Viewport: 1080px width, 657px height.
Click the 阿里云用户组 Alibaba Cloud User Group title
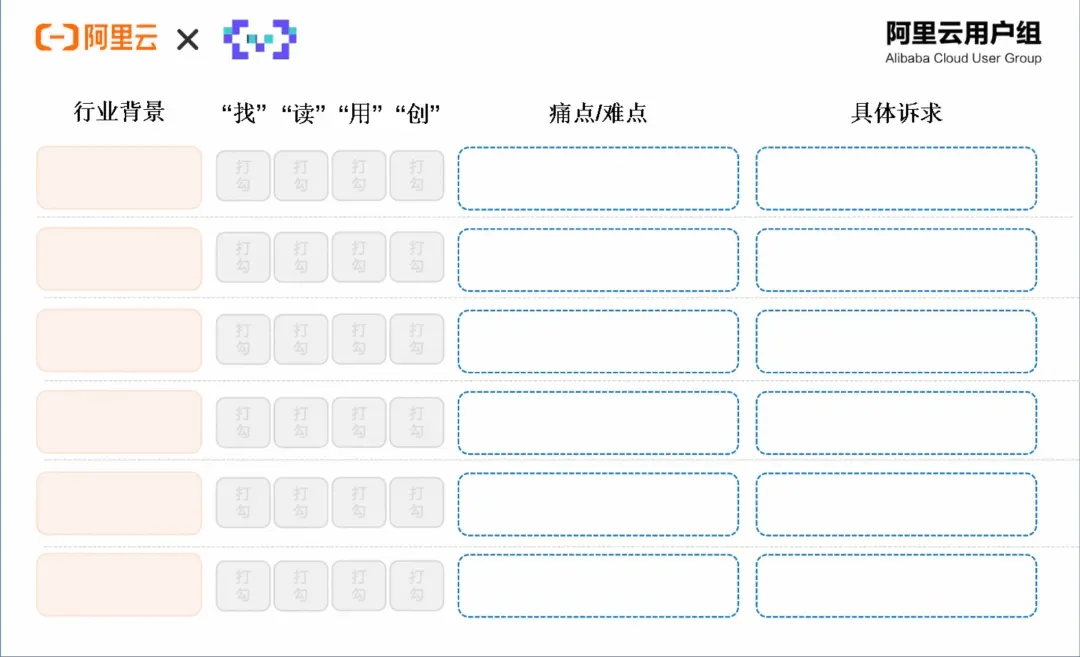(x=963, y=43)
